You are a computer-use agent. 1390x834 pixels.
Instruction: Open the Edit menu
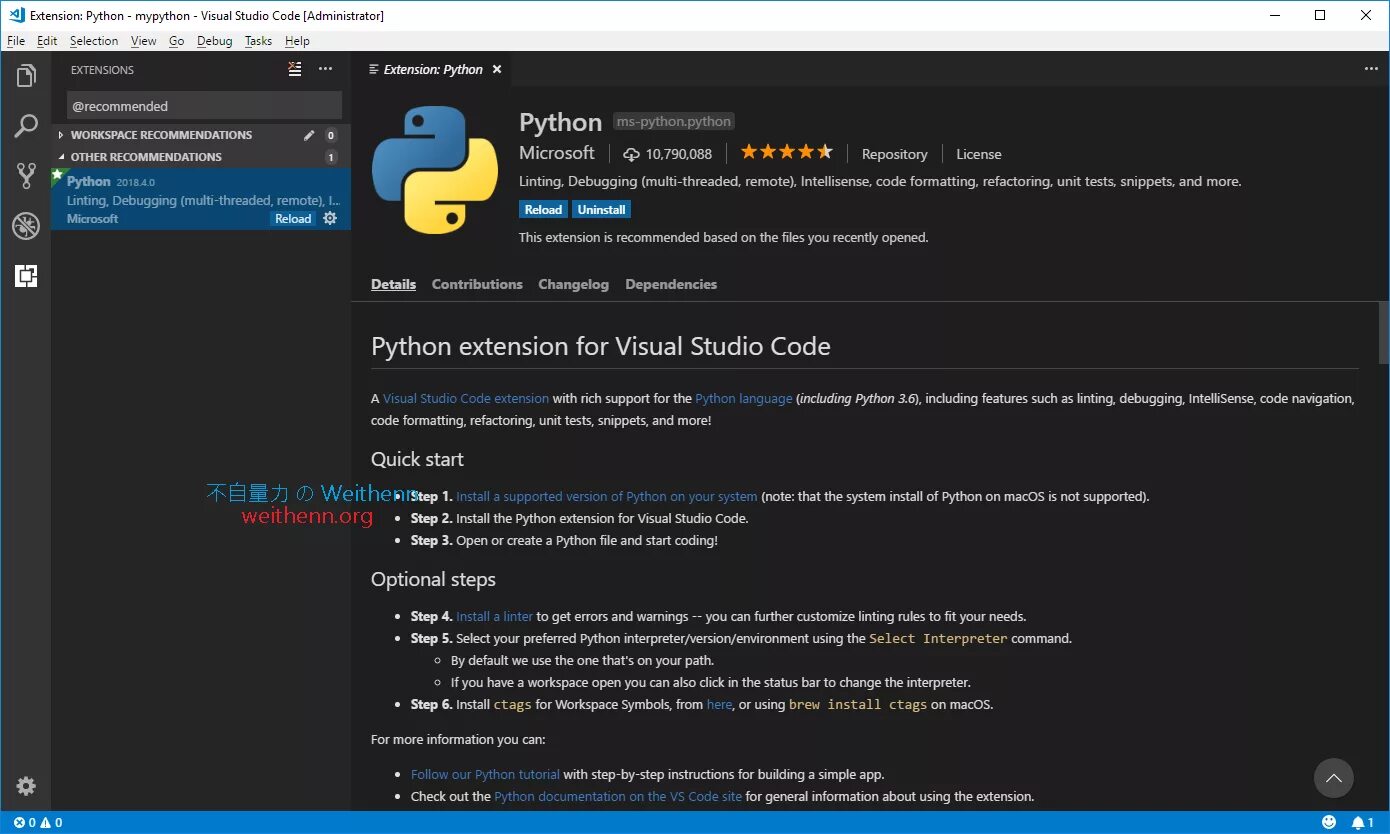pyautogui.click(x=47, y=41)
